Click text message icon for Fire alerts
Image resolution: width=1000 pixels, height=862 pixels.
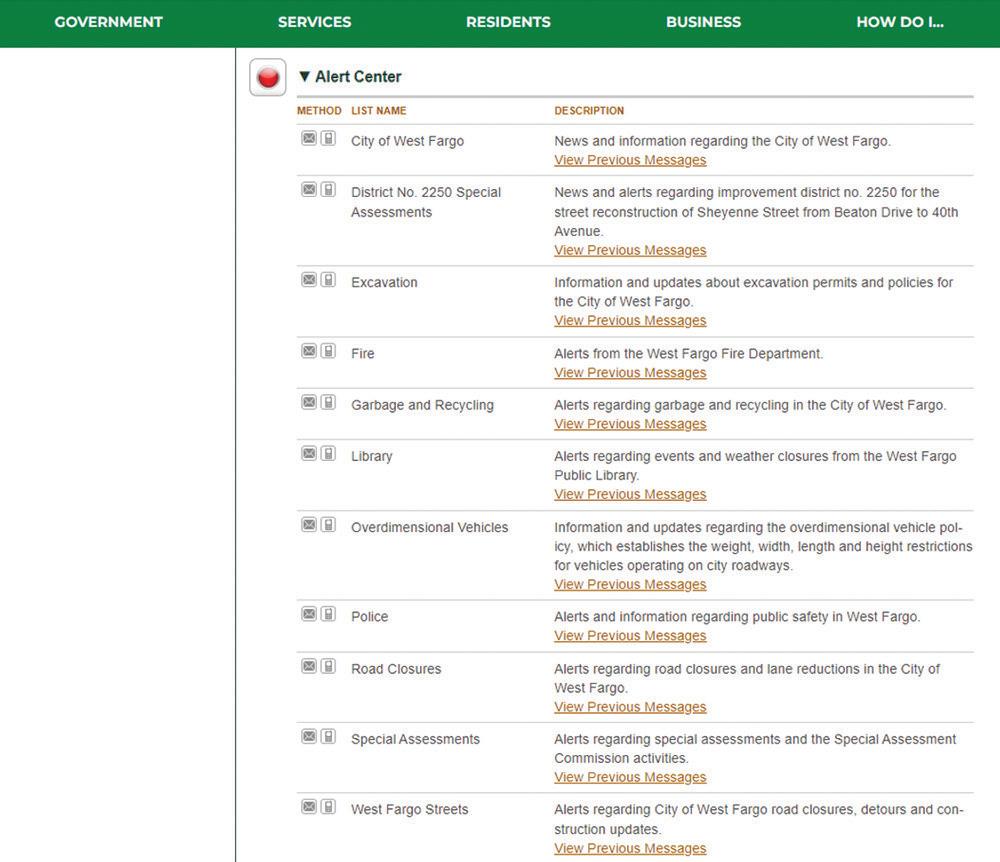coord(328,351)
